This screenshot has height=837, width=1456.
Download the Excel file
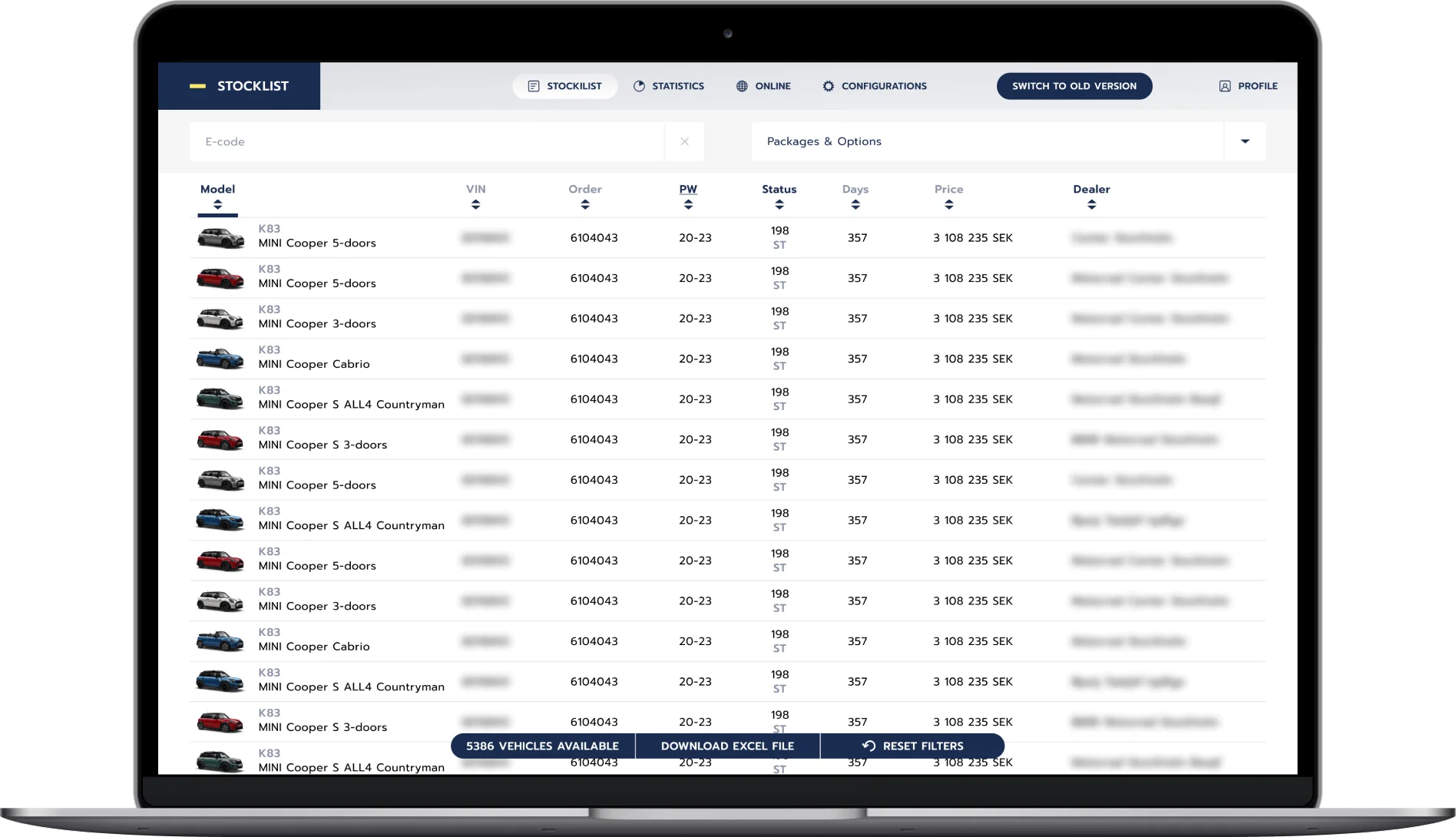tap(727, 746)
